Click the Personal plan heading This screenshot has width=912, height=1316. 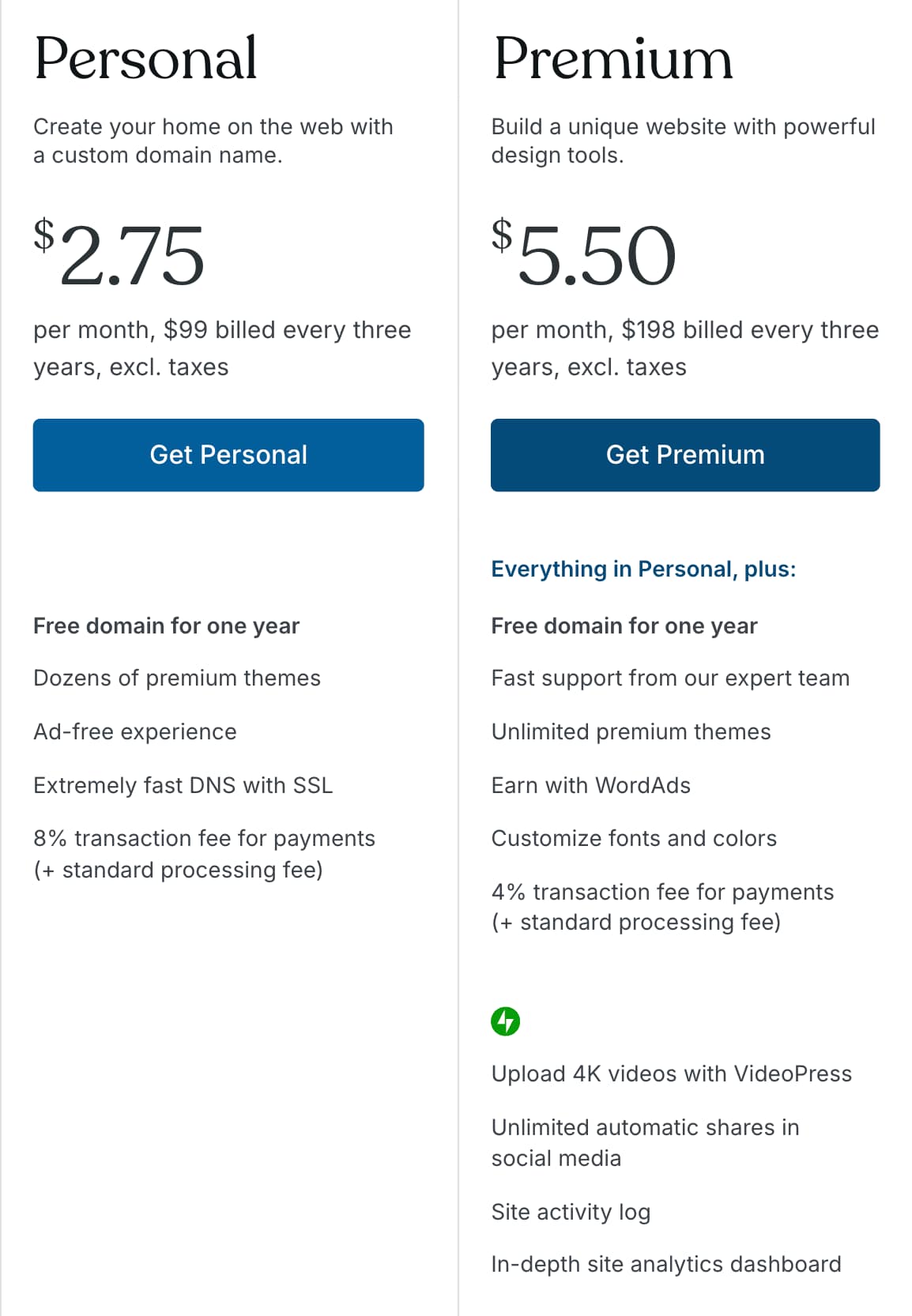(146, 58)
